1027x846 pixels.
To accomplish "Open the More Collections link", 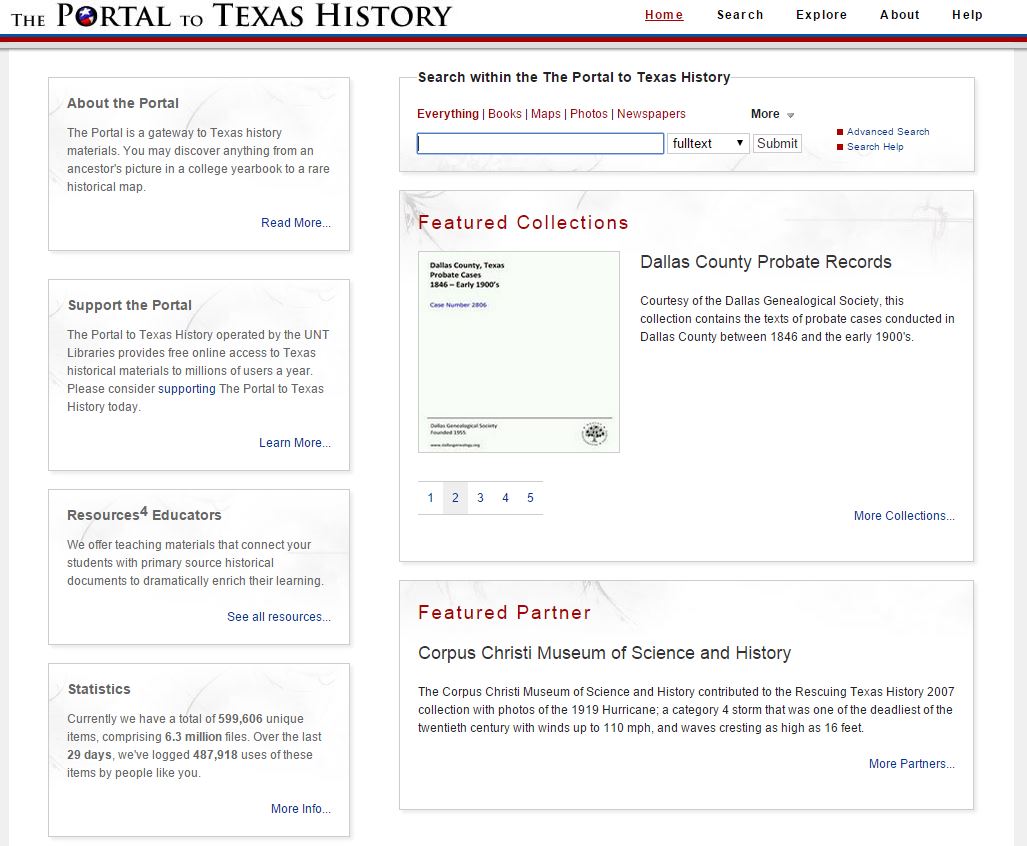I will click(x=904, y=516).
